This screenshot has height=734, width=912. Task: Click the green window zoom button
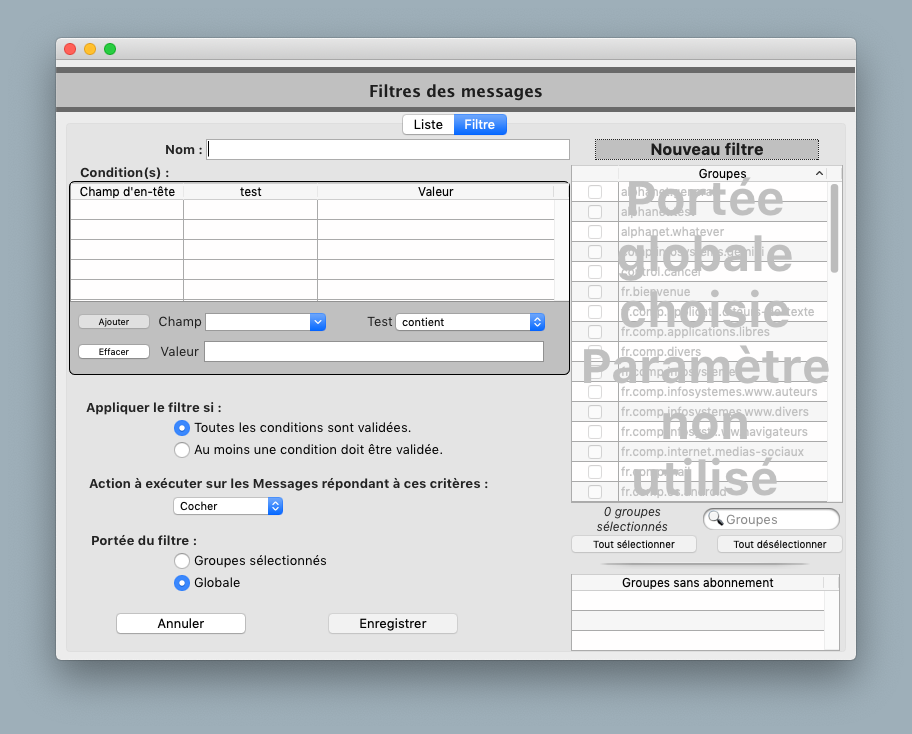(110, 49)
